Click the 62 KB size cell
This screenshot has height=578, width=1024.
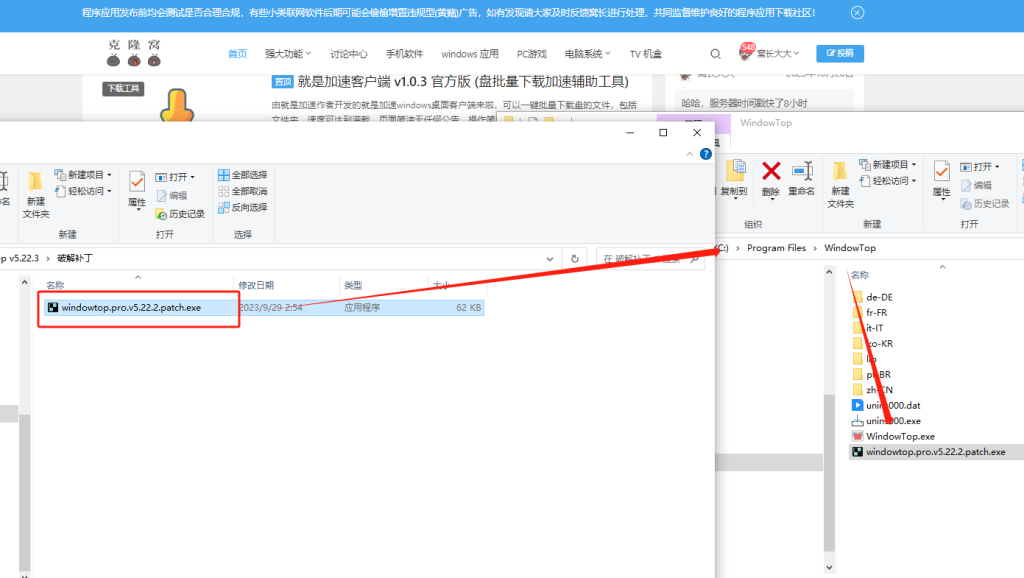468,308
